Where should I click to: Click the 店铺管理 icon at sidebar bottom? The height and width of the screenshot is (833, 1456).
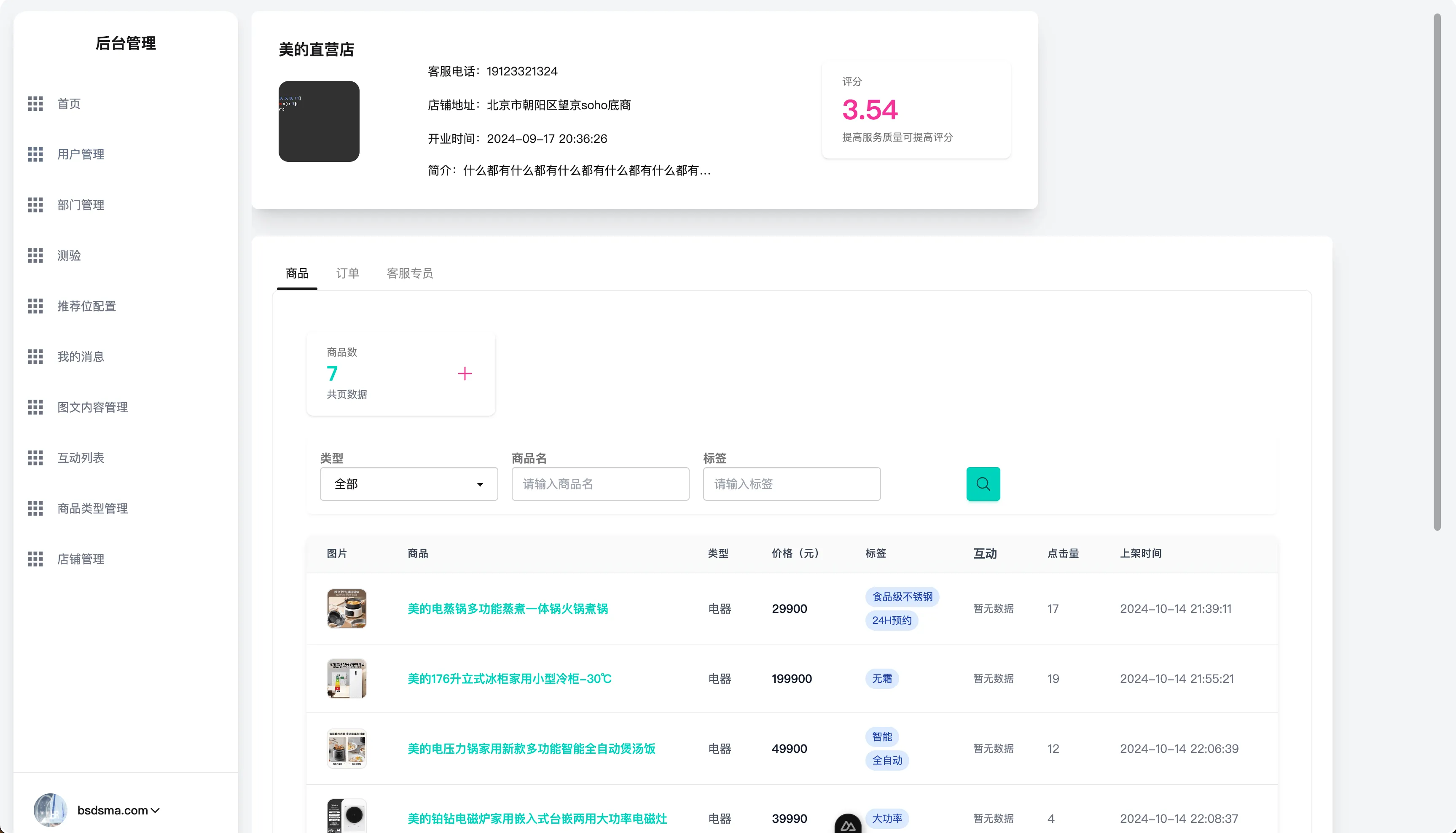(x=35, y=559)
